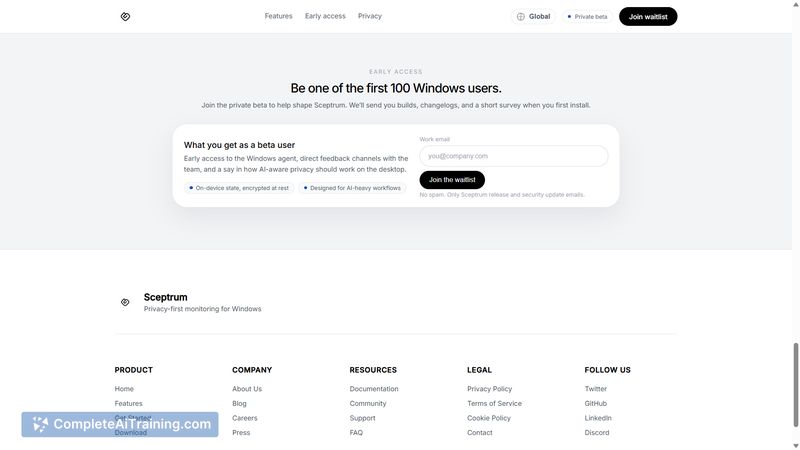Open the Global region selector

click(534, 16)
